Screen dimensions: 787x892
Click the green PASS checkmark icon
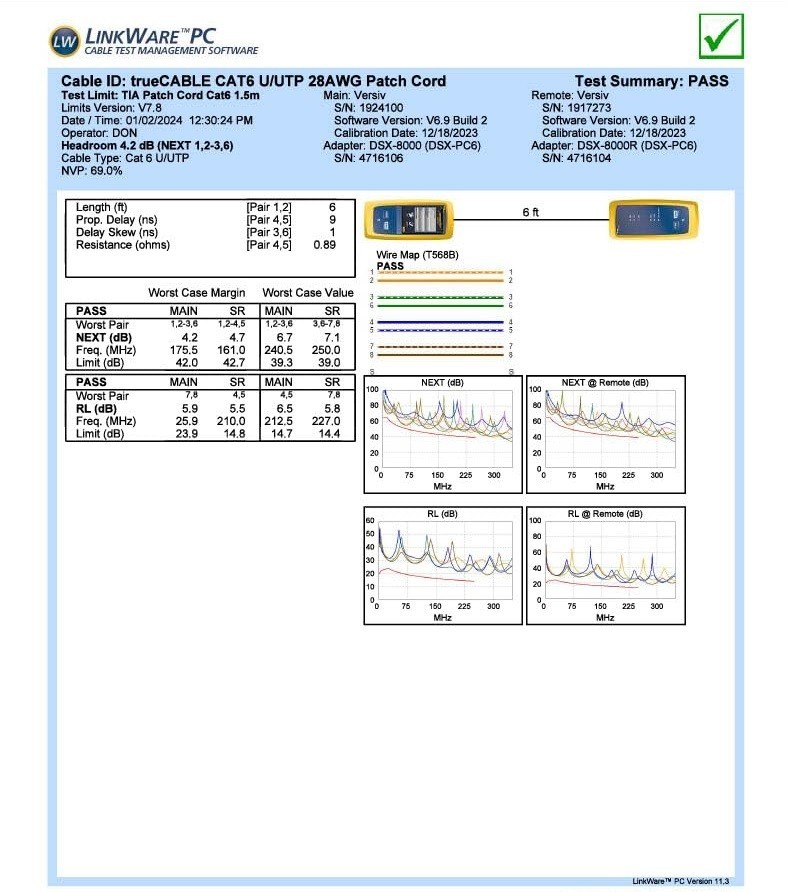pyautogui.click(x=719, y=36)
